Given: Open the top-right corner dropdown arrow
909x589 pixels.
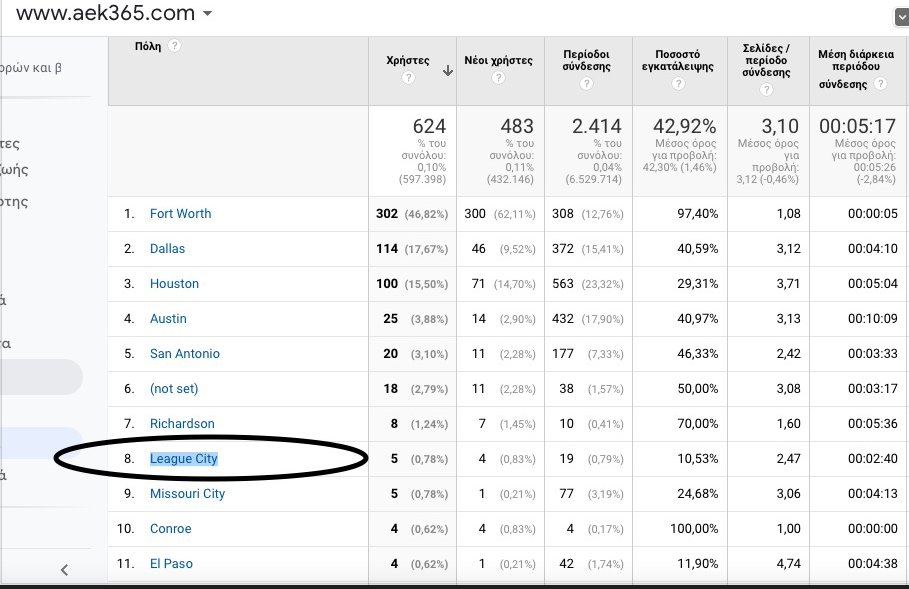Looking at the screenshot, I should (x=900, y=16).
